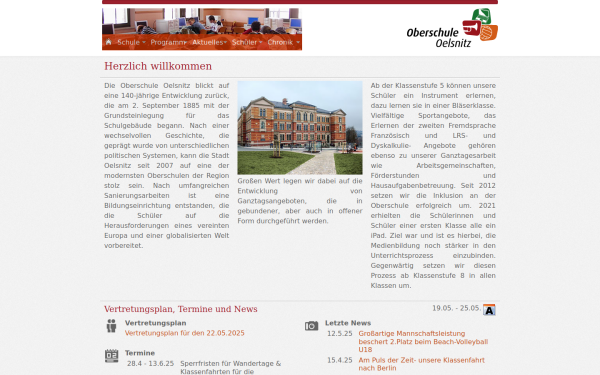Select the date range 19.05. - 25.05.
The height and width of the screenshot is (375, 600).
point(456,308)
